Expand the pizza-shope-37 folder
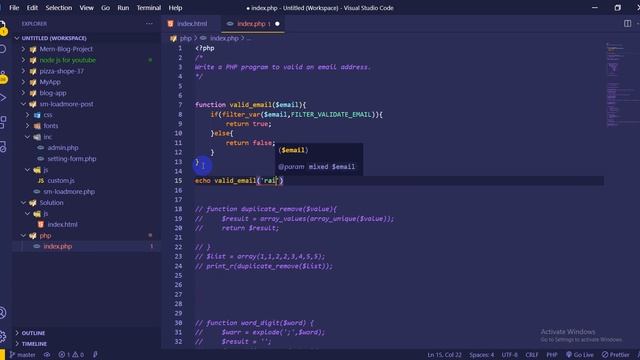This screenshot has width=640, height=360. pyautogui.click(x=61, y=71)
